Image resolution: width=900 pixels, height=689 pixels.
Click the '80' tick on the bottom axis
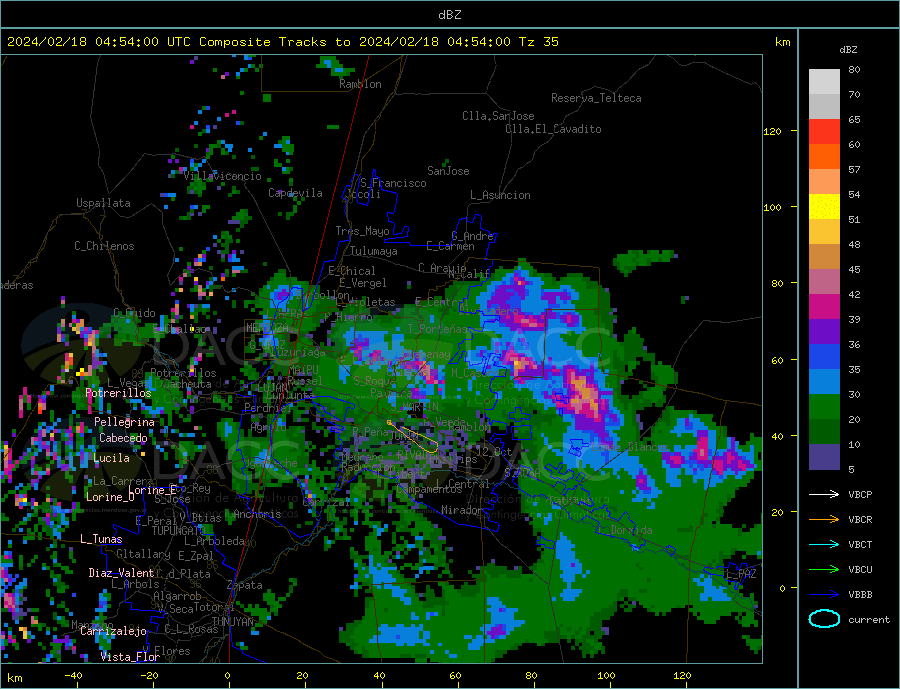[x=532, y=676]
